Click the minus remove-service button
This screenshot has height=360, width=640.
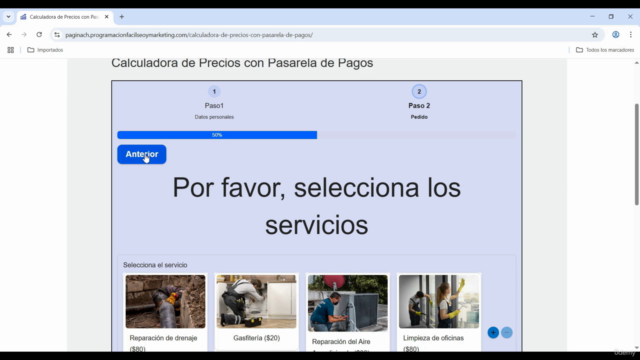click(x=507, y=332)
